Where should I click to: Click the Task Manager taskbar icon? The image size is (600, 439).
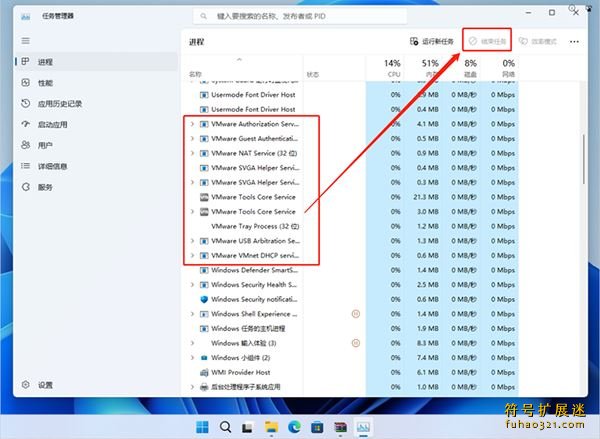363,426
